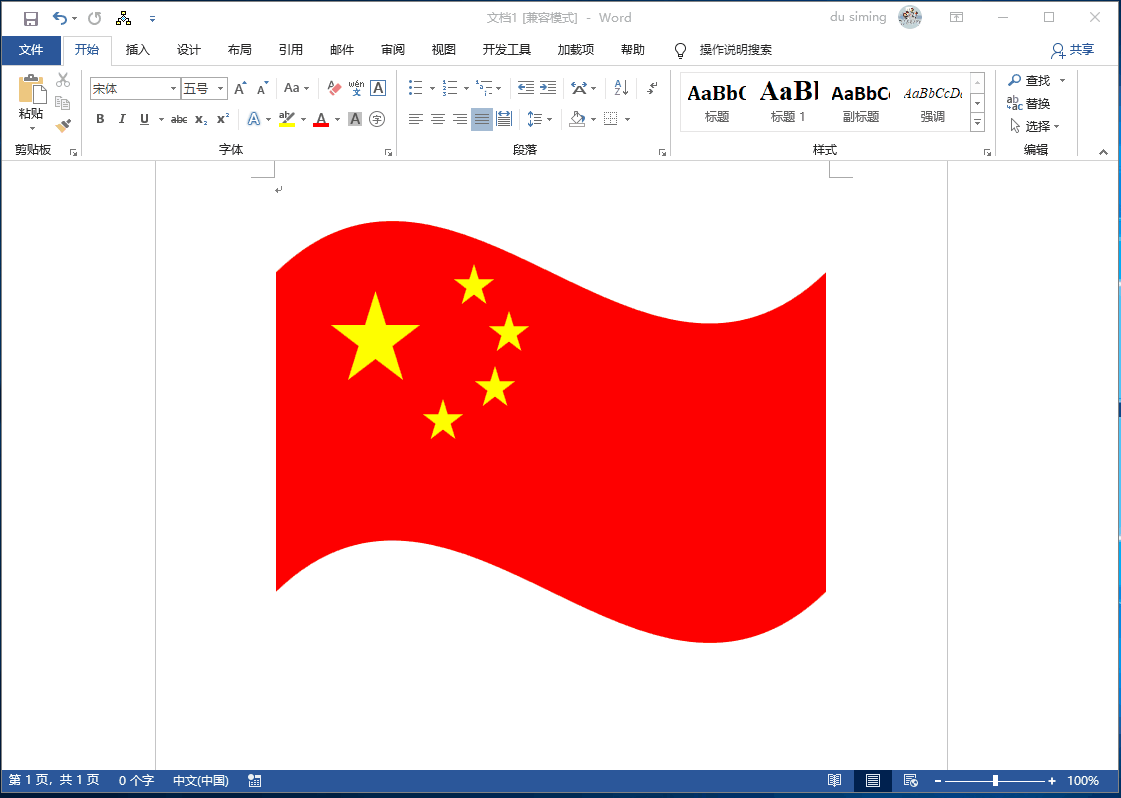The height and width of the screenshot is (798, 1121).
Task: Toggle Underline formatting
Action: click(x=144, y=119)
